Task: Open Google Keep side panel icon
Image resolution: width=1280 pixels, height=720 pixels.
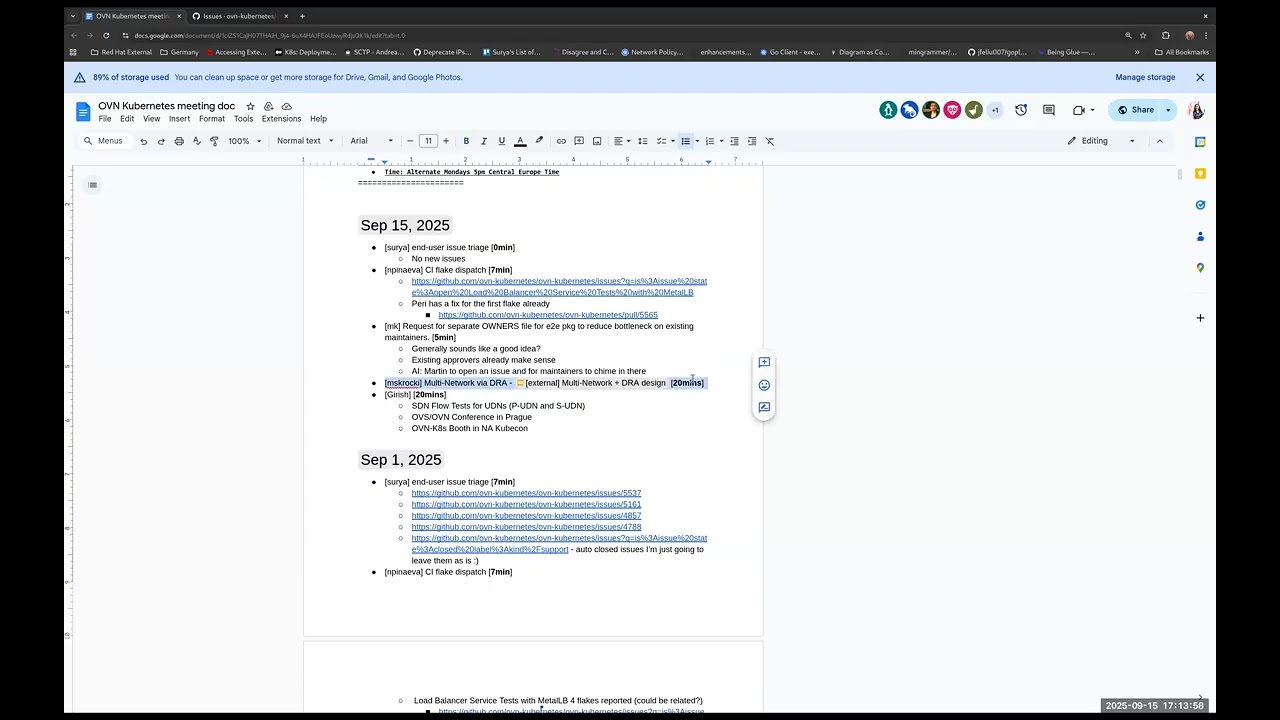Action: pyautogui.click(x=1200, y=174)
